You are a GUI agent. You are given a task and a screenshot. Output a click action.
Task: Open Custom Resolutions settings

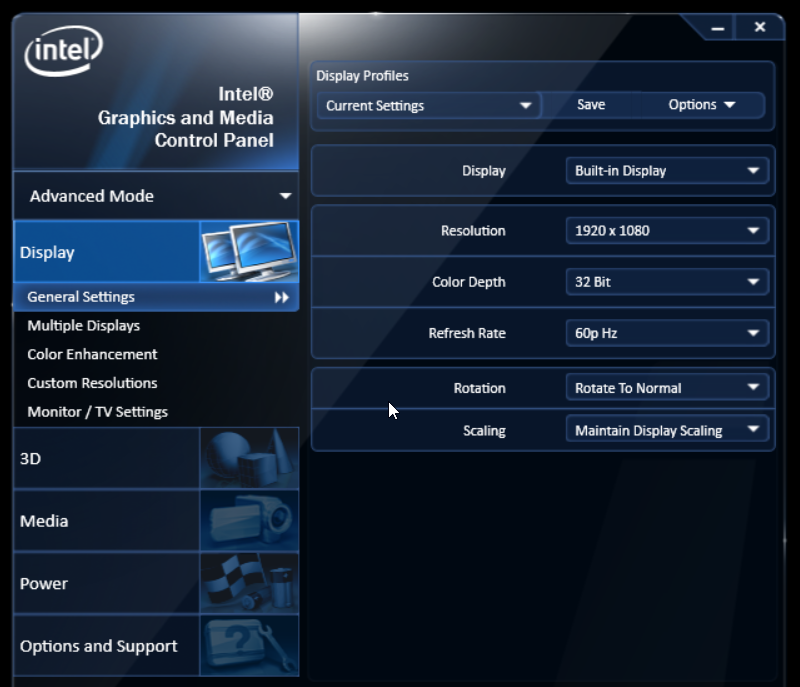click(x=92, y=383)
